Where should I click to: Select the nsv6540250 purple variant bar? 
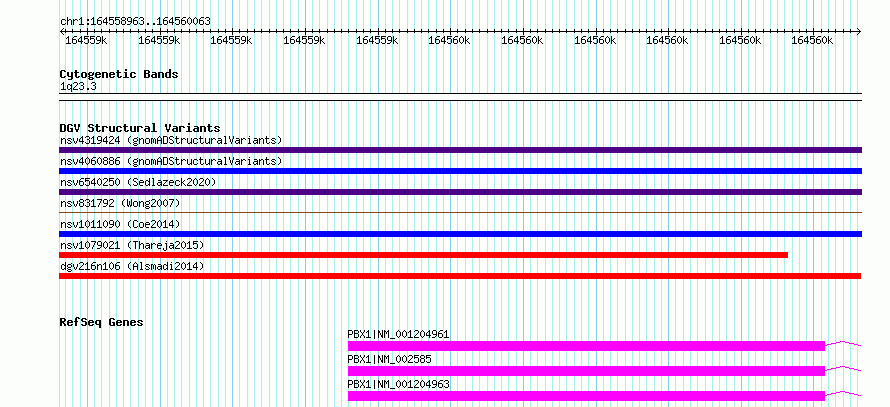460,192
